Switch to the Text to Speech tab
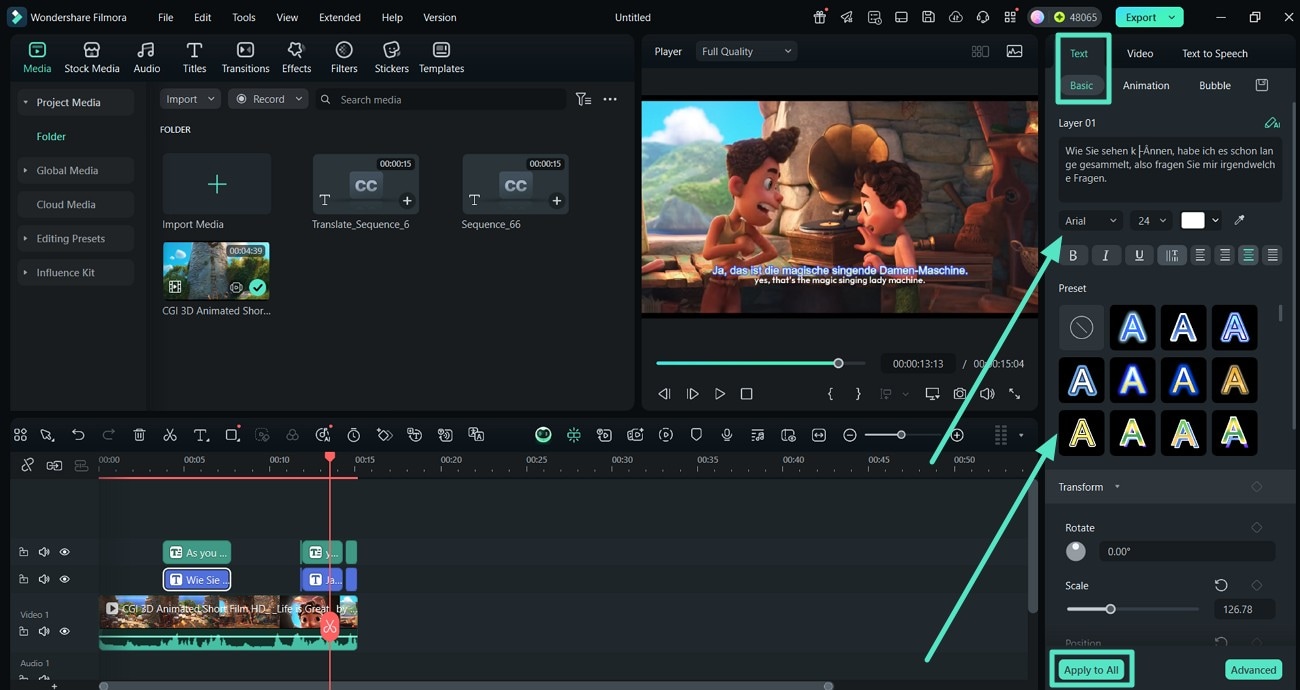The width and height of the screenshot is (1300, 690). click(1215, 53)
